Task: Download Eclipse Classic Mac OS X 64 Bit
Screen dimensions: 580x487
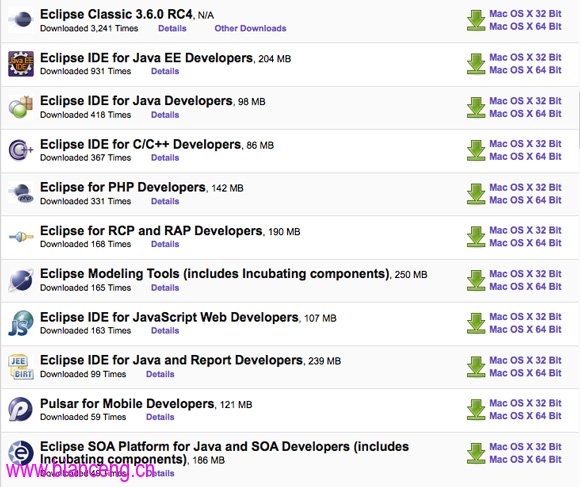Action: (x=525, y=27)
